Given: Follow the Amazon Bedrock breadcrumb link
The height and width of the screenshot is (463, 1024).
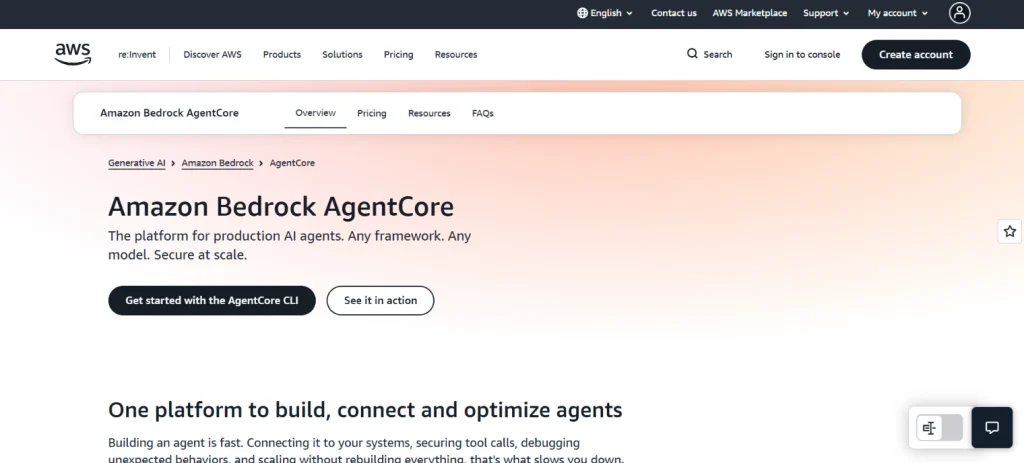Looking at the screenshot, I should [x=217, y=163].
